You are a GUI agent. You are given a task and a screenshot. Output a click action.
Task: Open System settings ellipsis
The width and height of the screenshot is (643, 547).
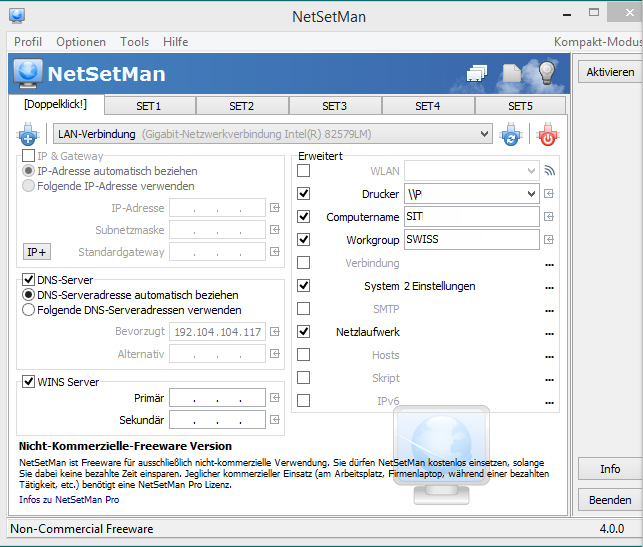pyautogui.click(x=550, y=287)
